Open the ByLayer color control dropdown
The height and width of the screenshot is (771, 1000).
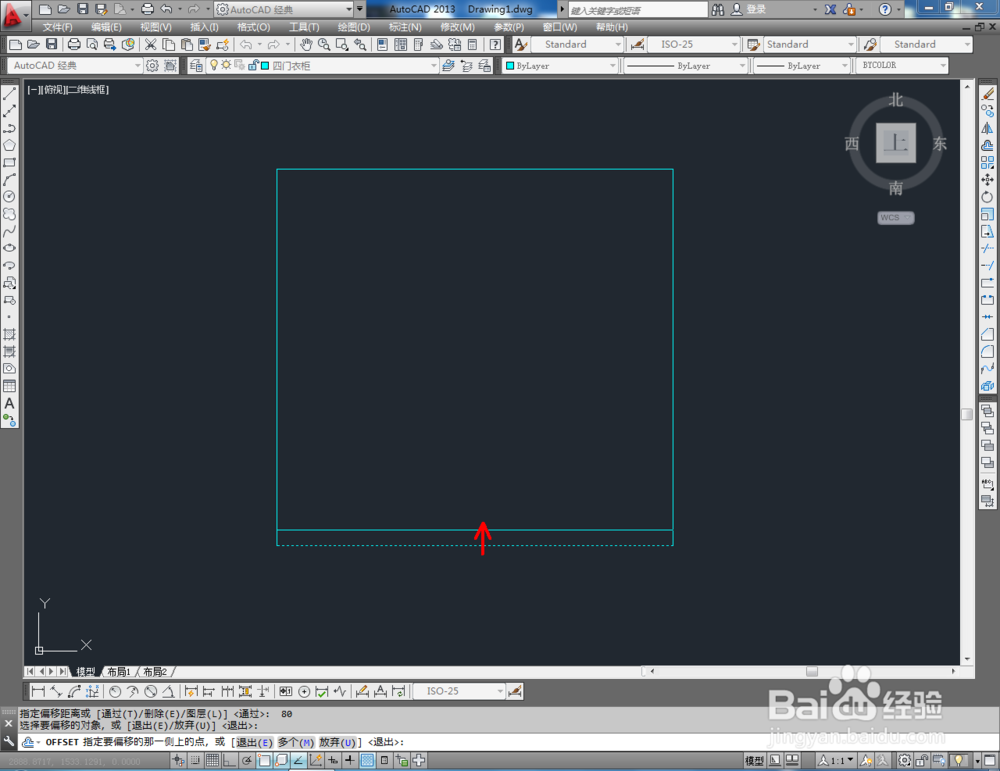pyautogui.click(x=560, y=66)
